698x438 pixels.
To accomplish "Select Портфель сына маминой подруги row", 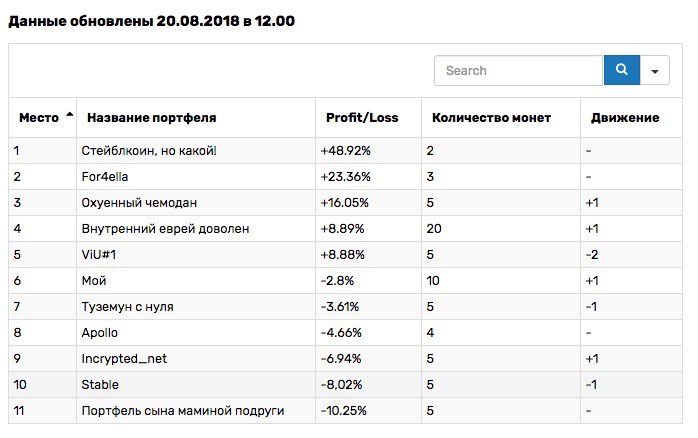I will pyautogui.click(x=345, y=410).
